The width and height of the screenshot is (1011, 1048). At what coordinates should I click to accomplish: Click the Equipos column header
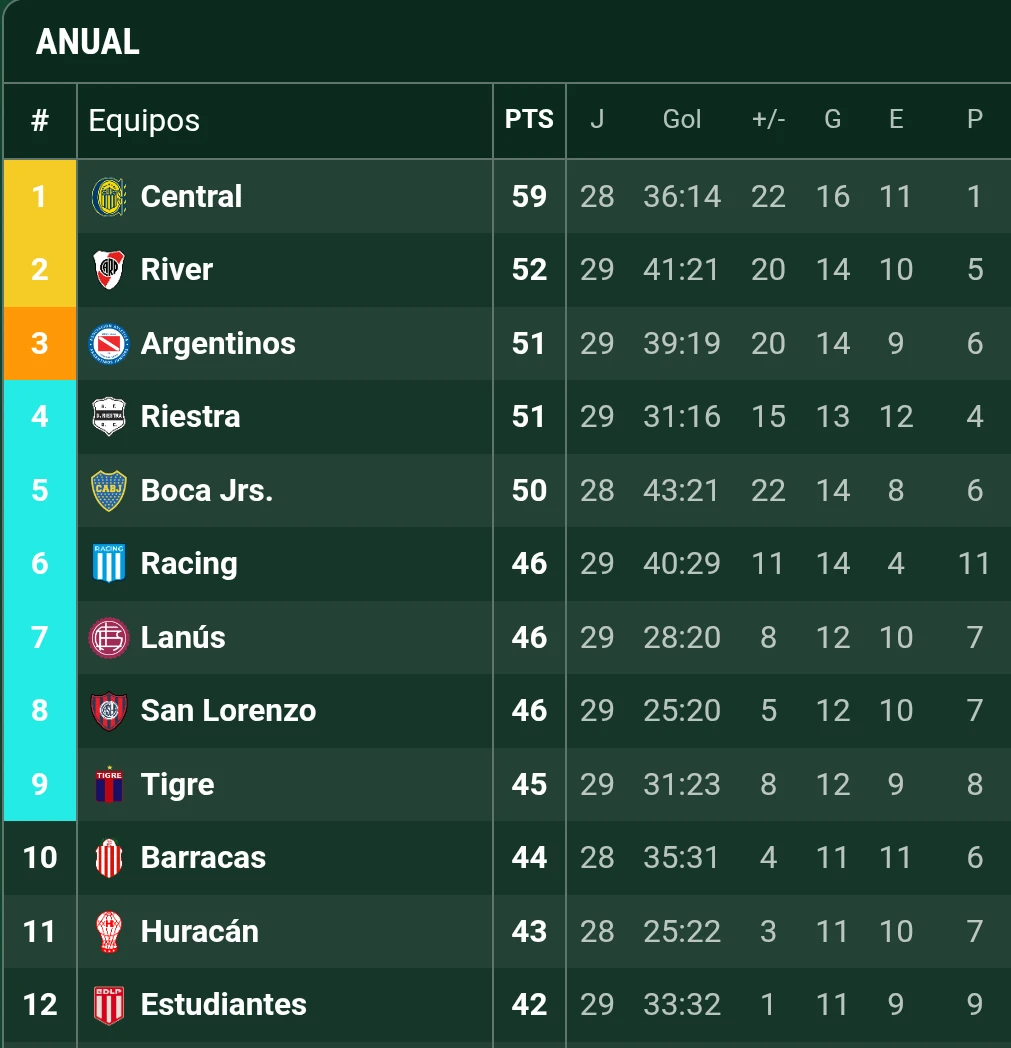click(x=144, y=121)
